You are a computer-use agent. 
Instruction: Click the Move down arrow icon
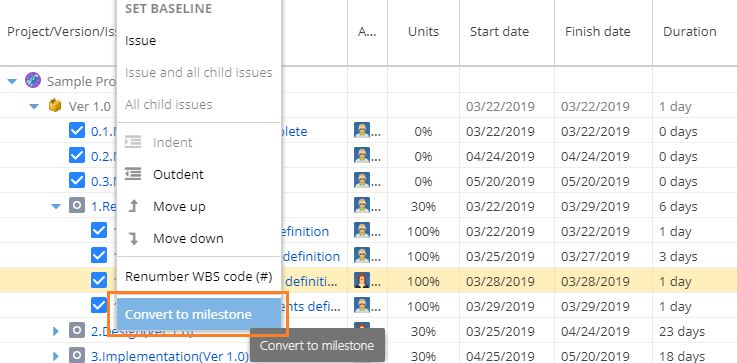[133, 238]
